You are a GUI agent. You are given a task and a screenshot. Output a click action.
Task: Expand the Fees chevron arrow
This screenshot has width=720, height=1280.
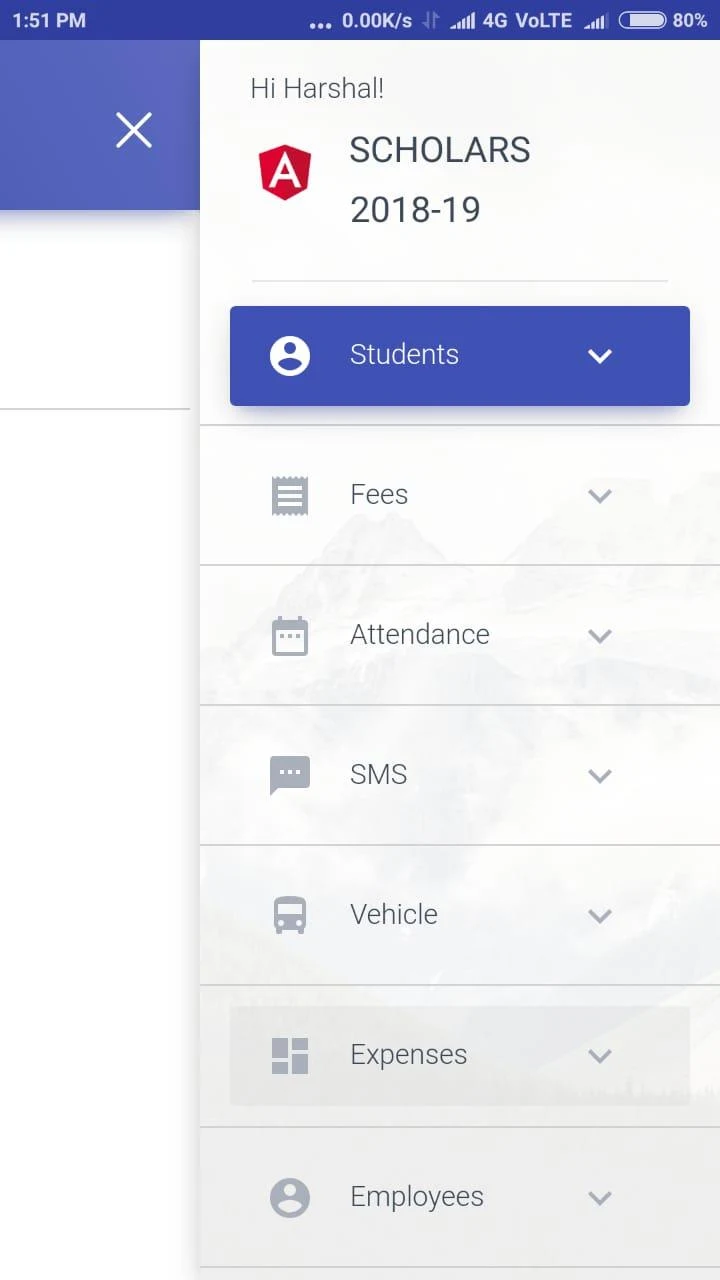[600, 496]
